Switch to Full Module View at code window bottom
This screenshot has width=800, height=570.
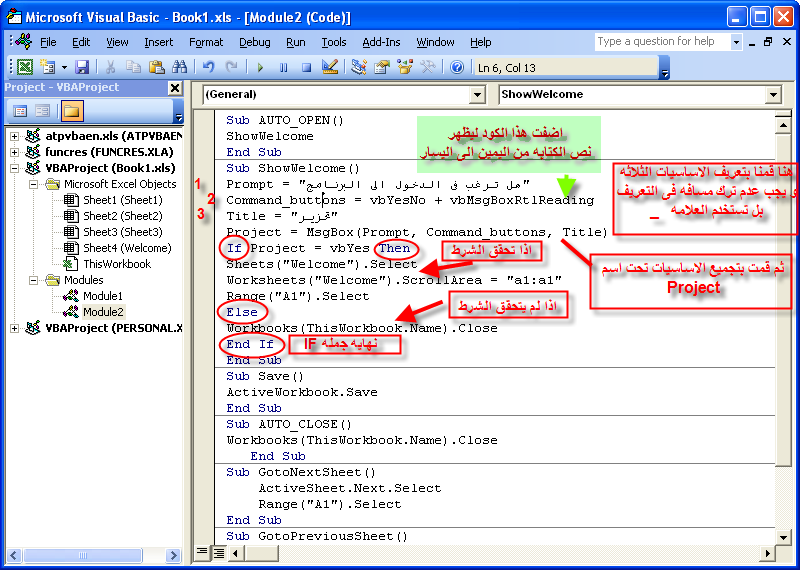coord(218,552)
